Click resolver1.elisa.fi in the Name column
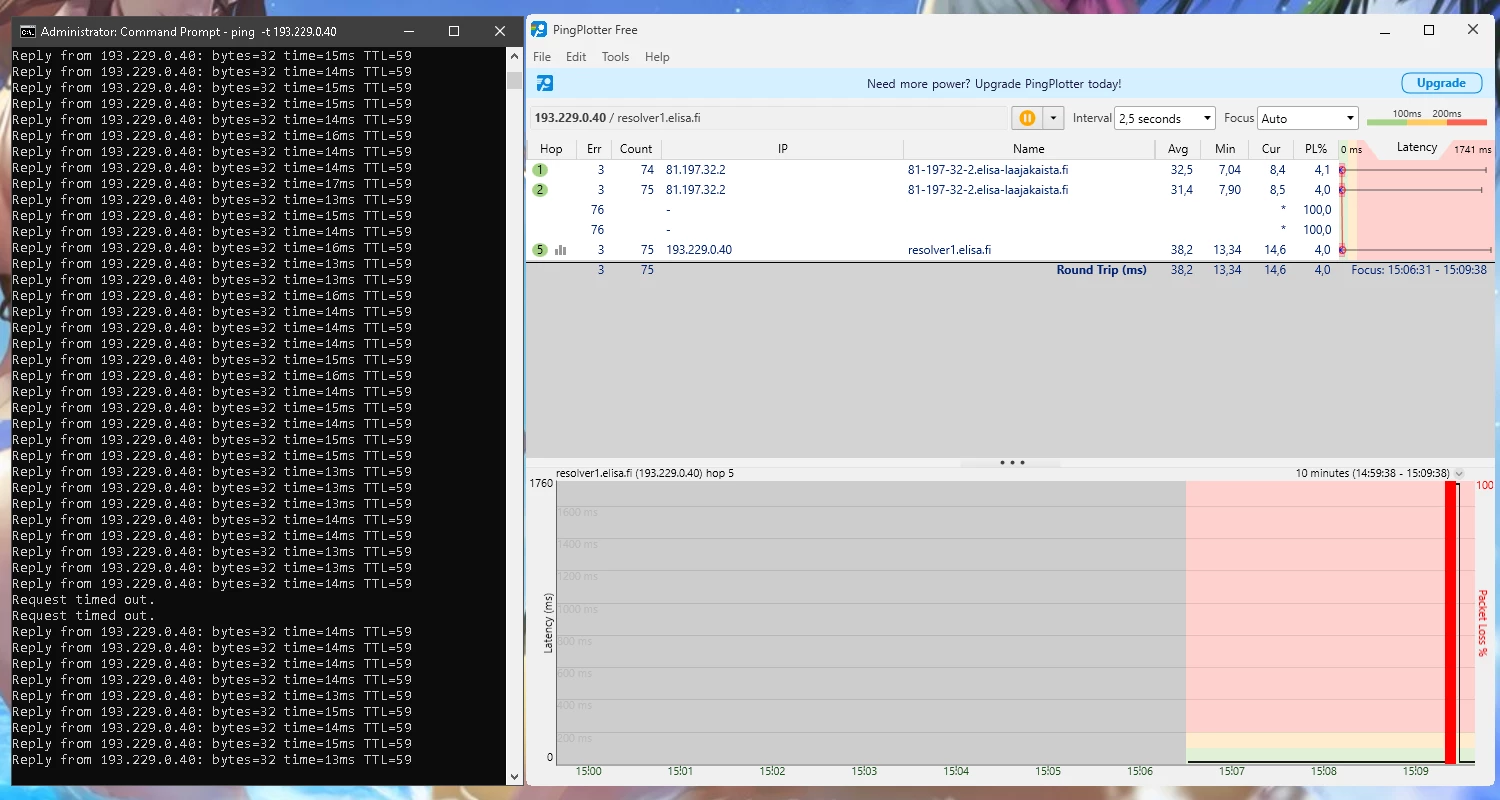Image resolution: width=1500 pixels, height=800 pixels. (949, 250)
